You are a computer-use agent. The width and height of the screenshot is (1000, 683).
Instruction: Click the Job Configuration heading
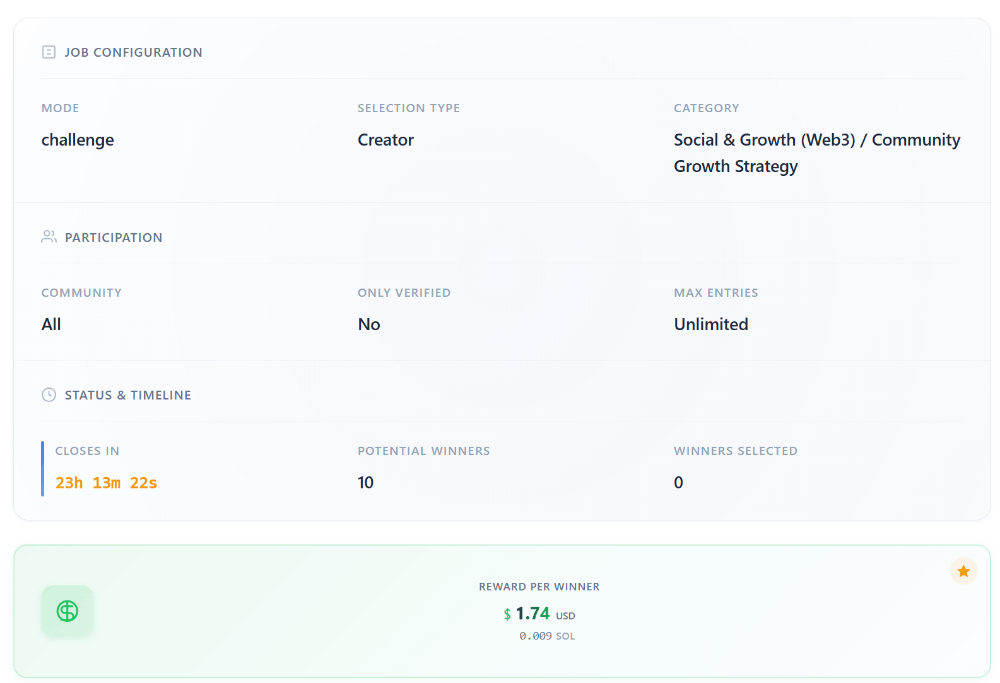tap(133, 52)
